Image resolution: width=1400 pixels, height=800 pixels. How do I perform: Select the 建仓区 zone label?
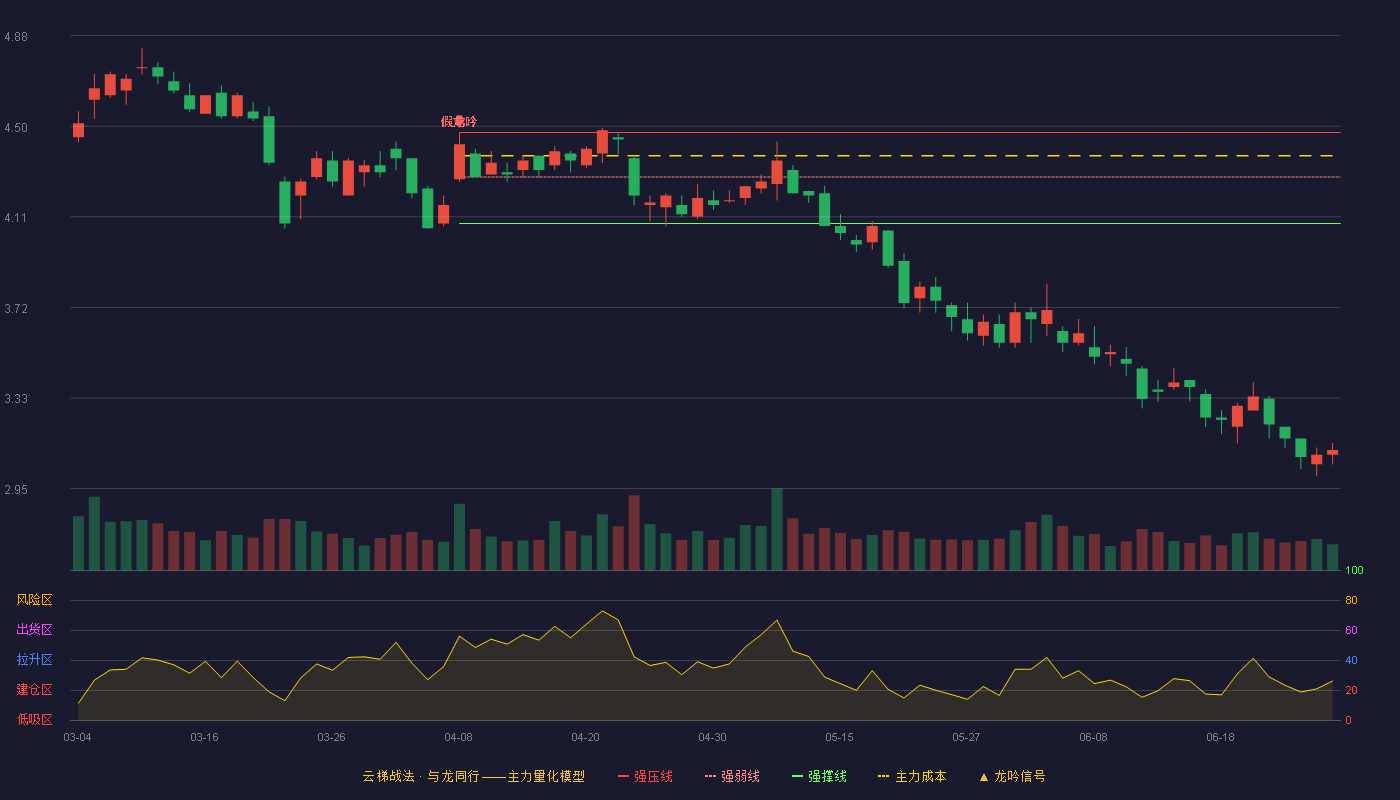34,690
